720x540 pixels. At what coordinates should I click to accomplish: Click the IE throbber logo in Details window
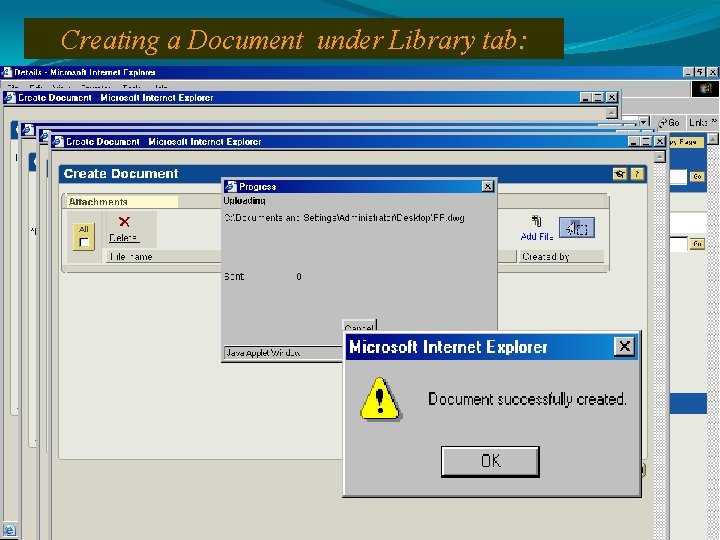[705, 89]
